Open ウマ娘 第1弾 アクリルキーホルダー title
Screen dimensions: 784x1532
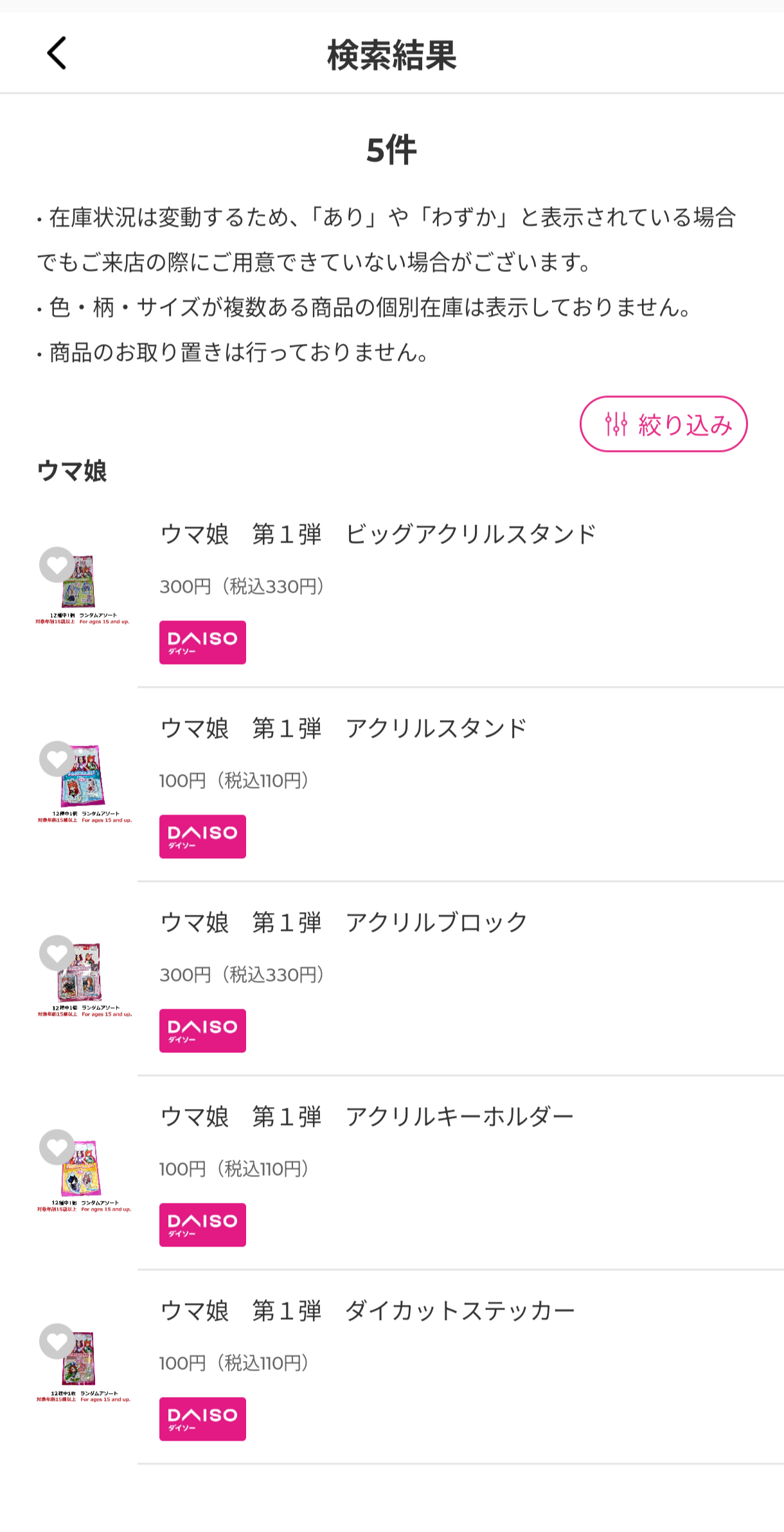coord(366,1117)
